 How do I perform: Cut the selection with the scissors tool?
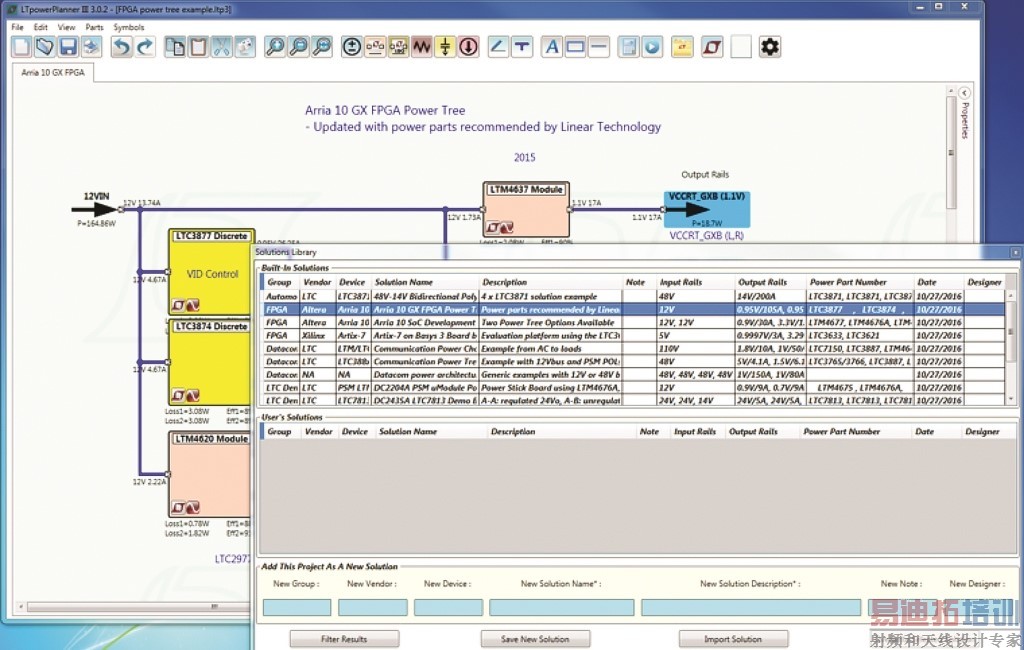222,46
